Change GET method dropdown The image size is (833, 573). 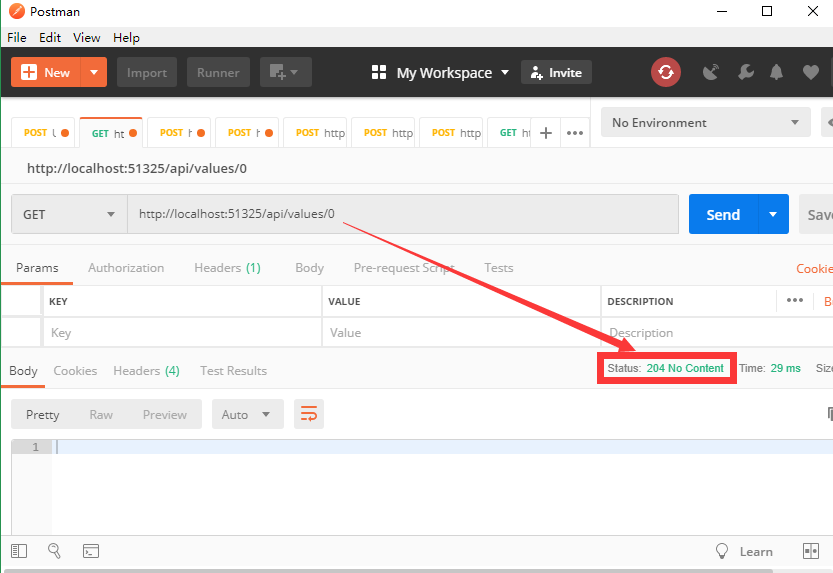tap(69, 215)
